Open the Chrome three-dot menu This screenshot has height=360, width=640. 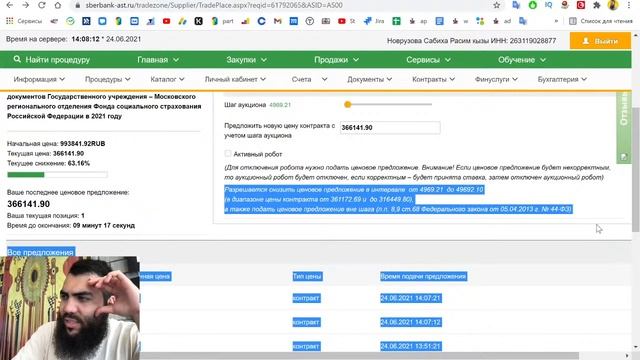pyautogui.click(x=629, y=5)
